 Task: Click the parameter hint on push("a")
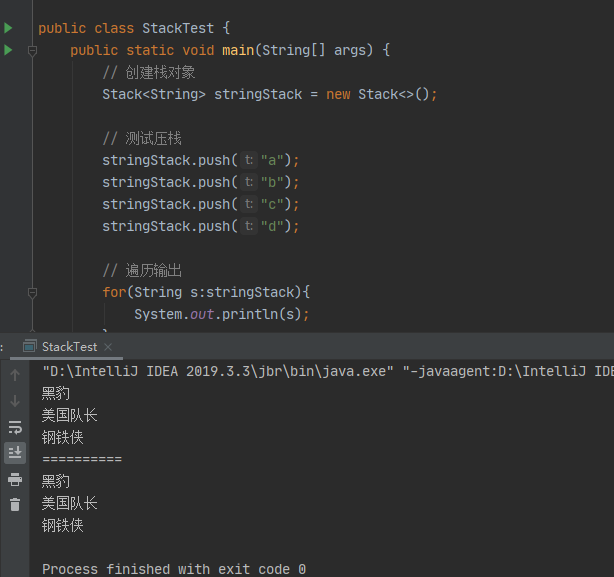[x=249, y=160]
